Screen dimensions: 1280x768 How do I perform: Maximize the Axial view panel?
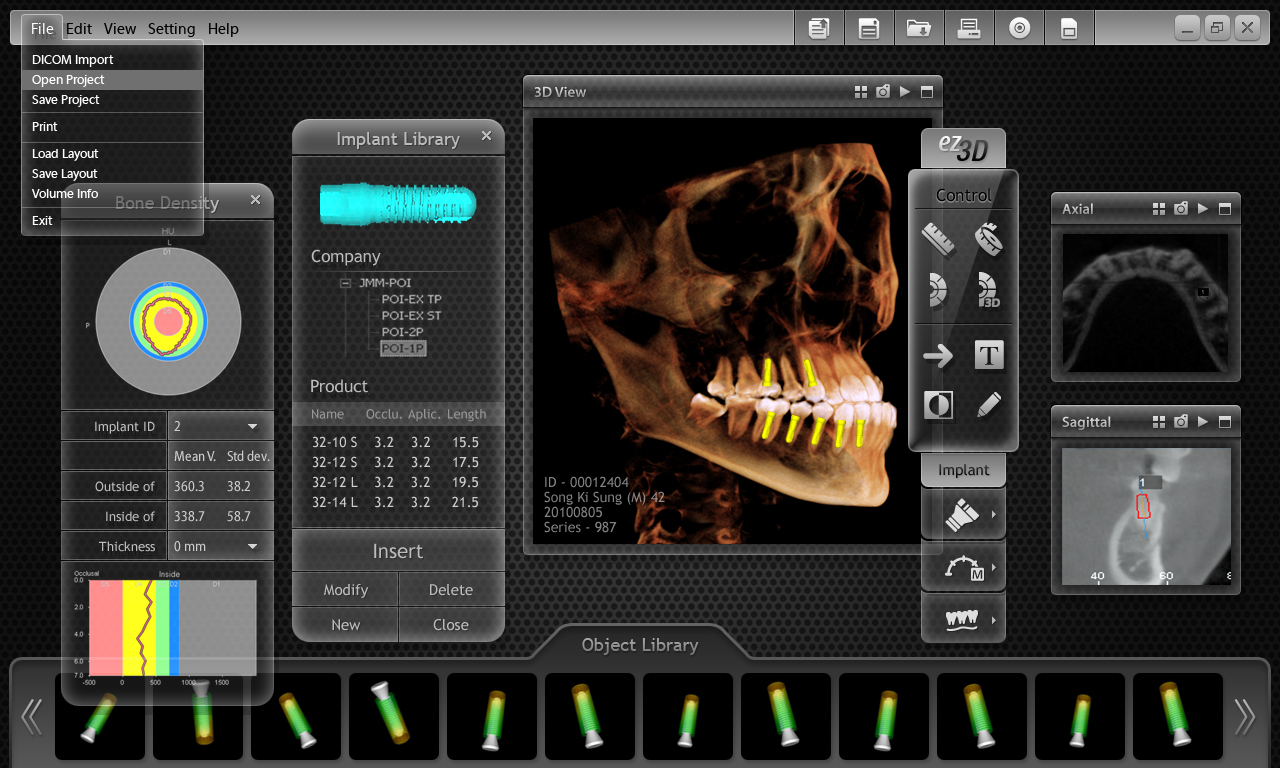tap(1225, 209)
